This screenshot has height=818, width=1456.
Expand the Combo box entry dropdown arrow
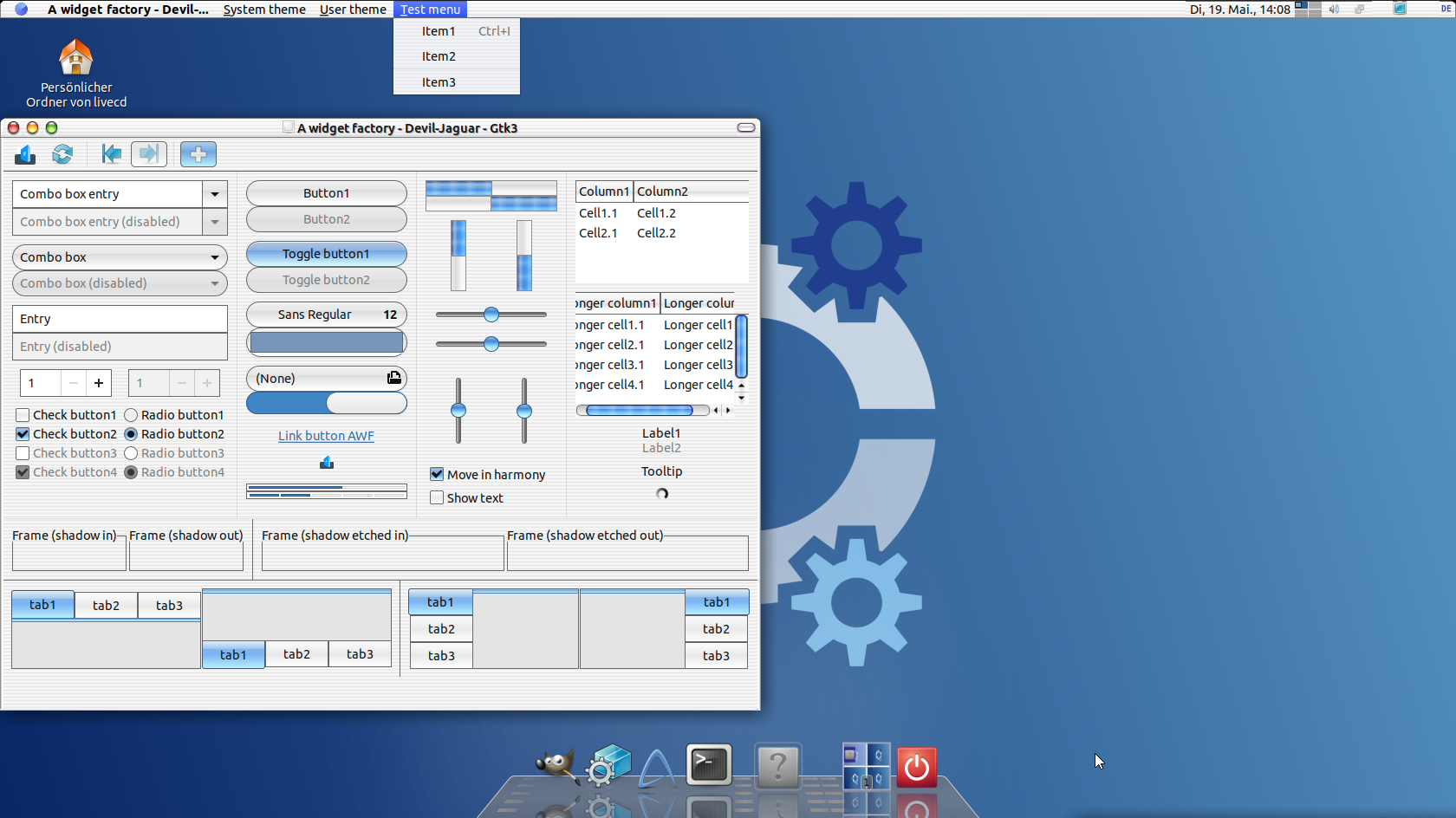214,194
